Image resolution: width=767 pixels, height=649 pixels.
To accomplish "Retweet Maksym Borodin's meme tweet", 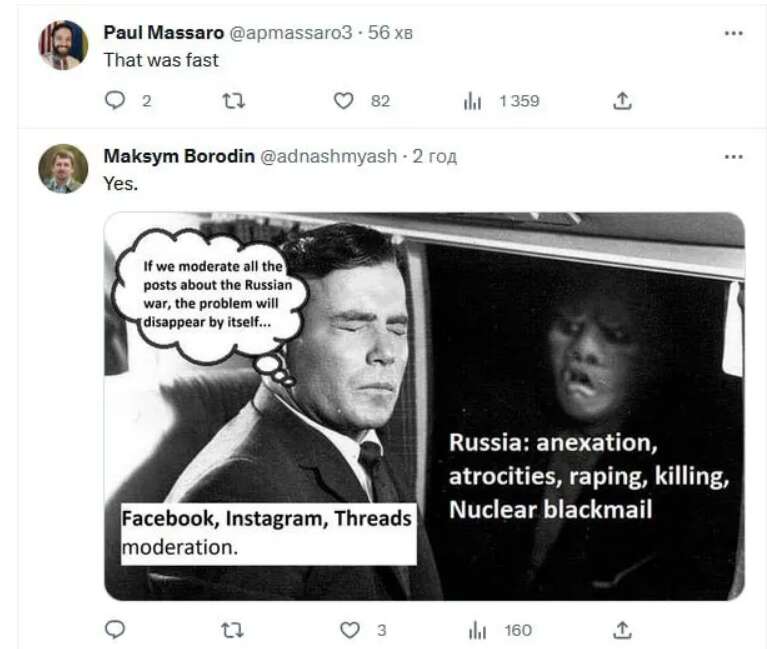I will pyautogui.click(x=232, y=629).
